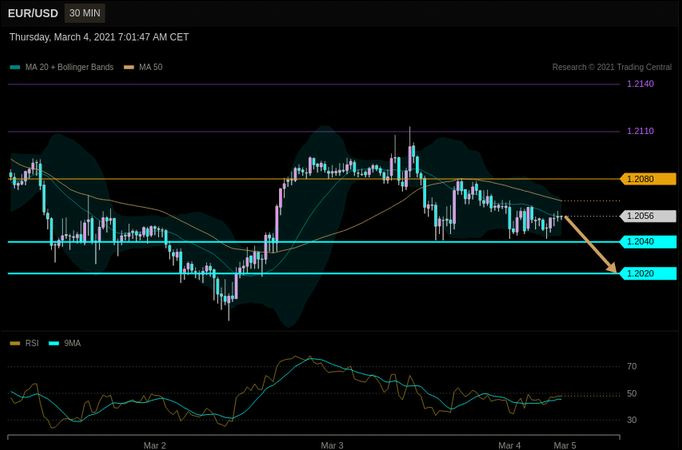The image size is (682, 450).
Task: Toggle the 9MA legend label
Action: pyautogui.click(x=72, y=343)
